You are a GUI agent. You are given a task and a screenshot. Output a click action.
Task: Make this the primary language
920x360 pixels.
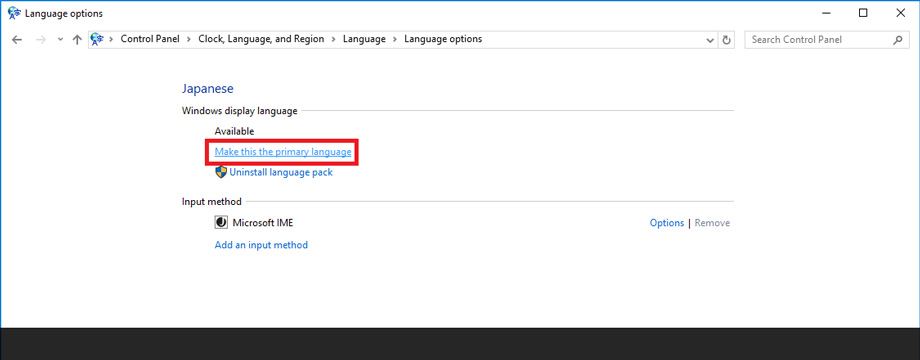283,152
